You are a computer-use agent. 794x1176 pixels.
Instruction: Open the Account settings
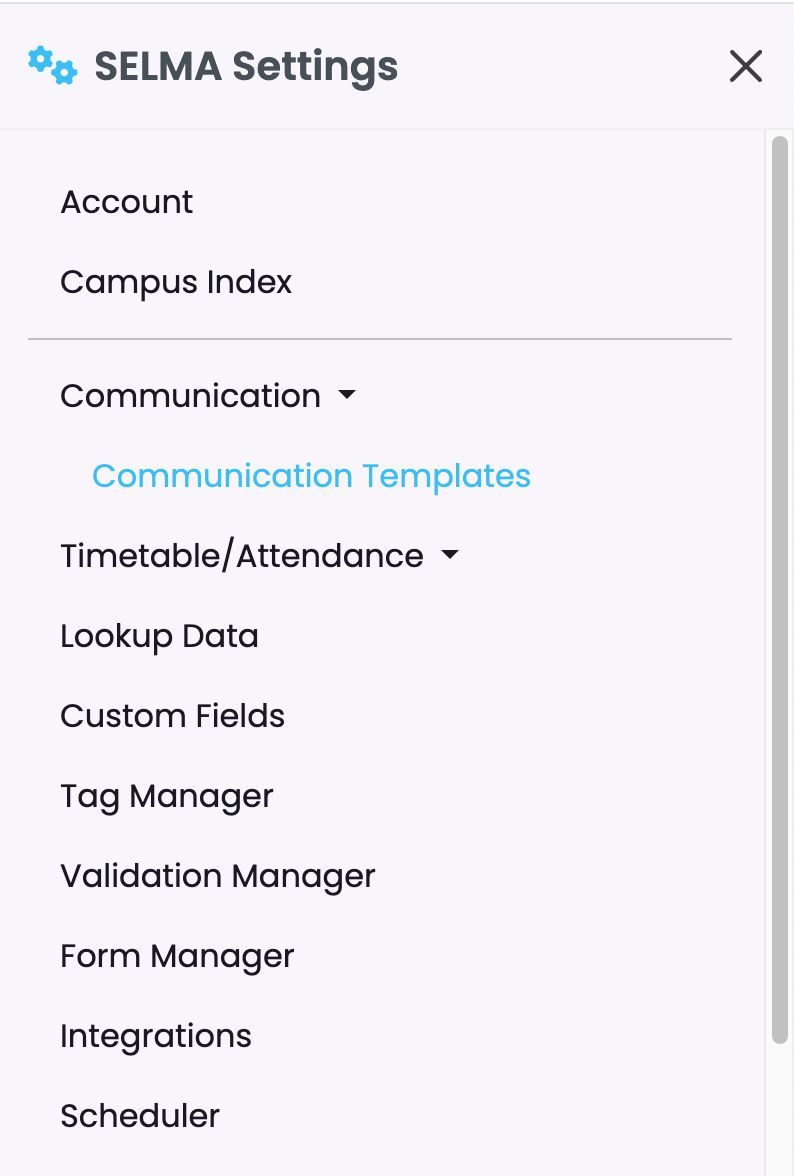(x=127, y=202)
